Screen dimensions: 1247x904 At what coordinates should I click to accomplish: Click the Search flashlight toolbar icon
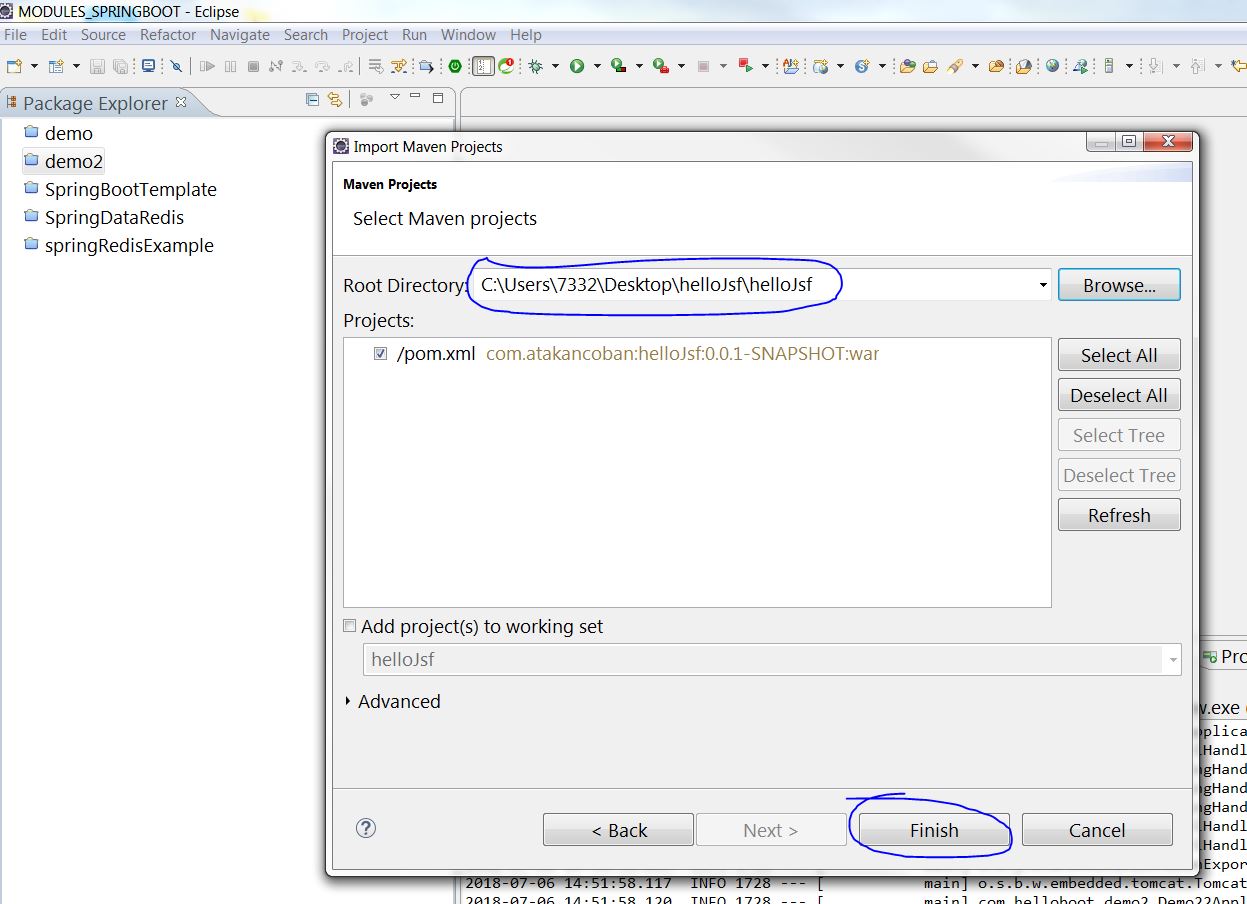tap(955, 67)
